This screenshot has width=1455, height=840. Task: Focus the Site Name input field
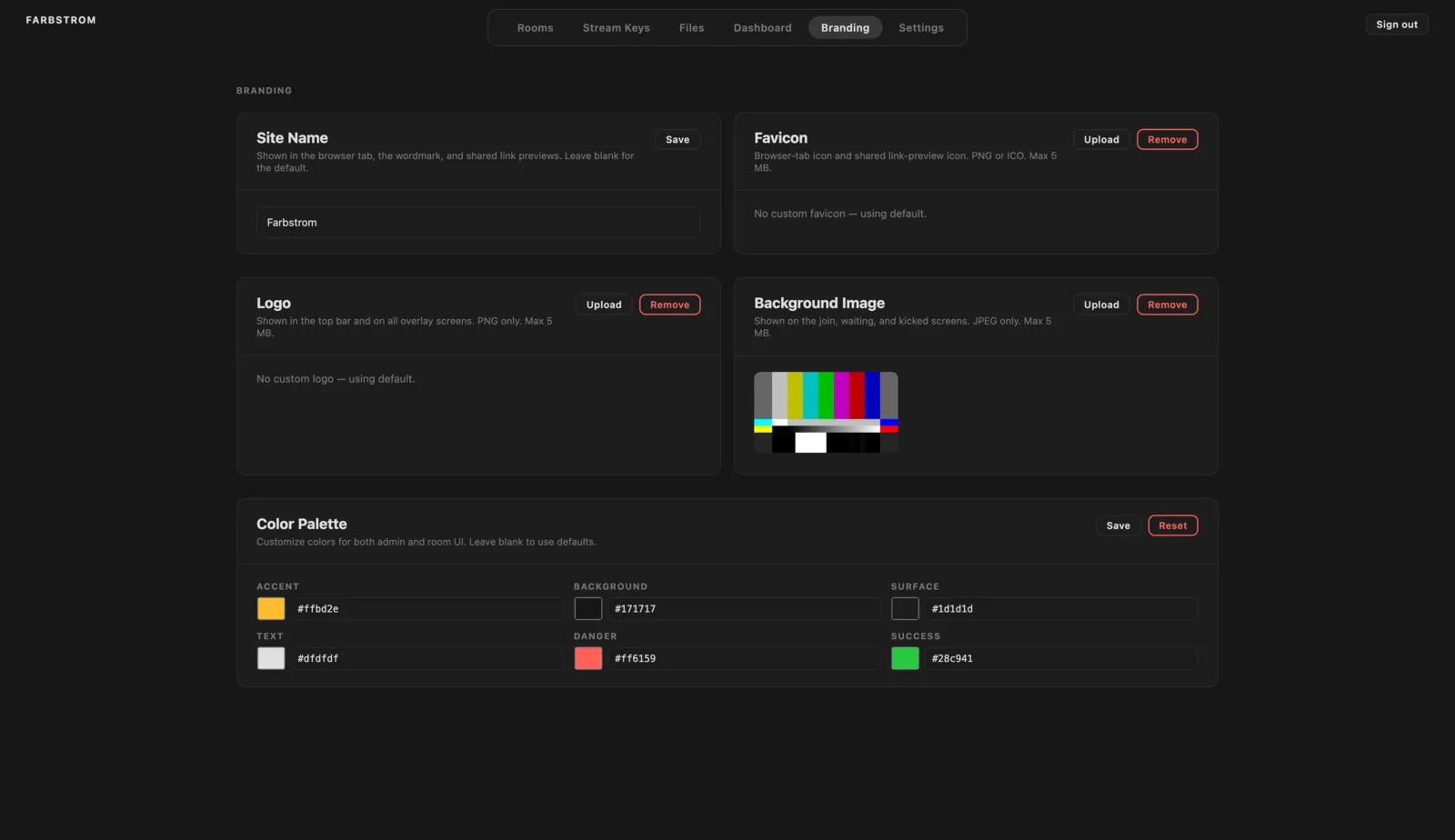[478, 222]
